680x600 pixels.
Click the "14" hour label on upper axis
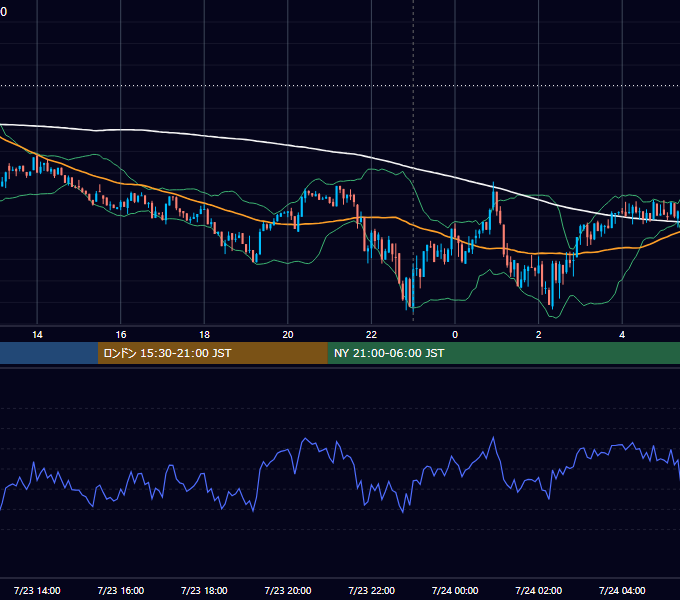point(37,335)
